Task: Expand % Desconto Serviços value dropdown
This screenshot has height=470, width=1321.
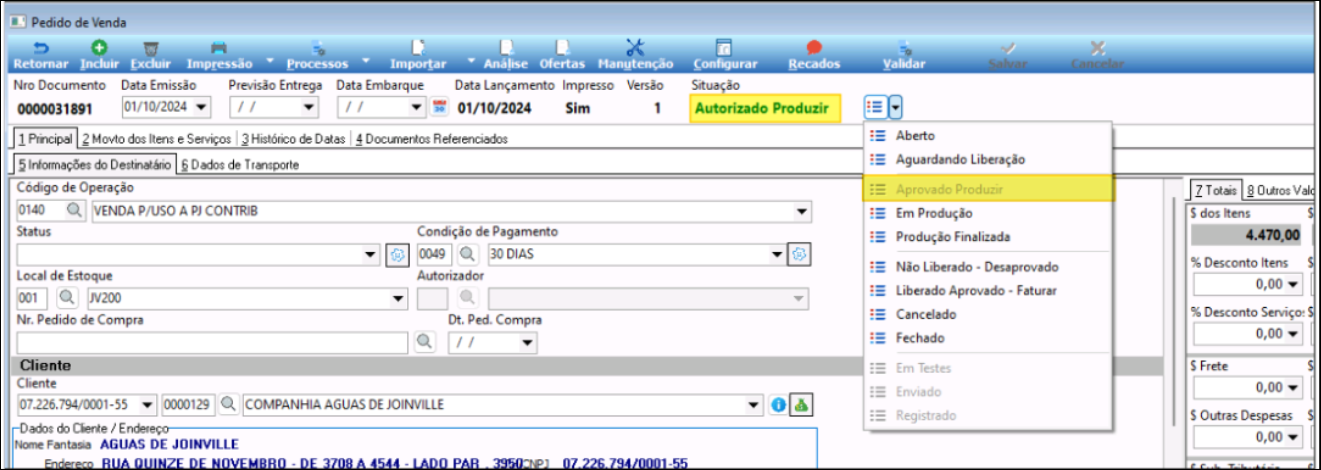Action: (1292, 334)
